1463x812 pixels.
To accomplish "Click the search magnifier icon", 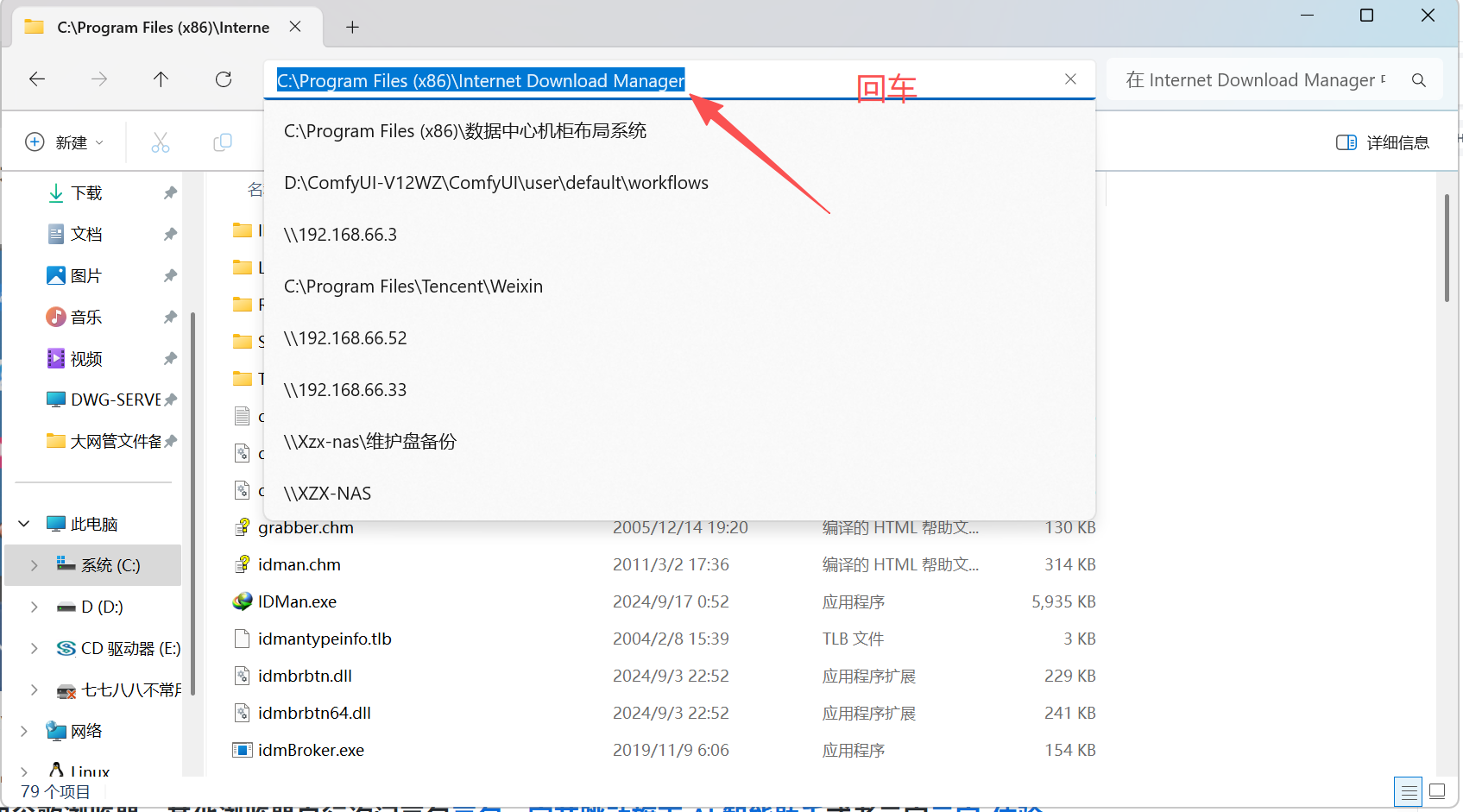I will (x=1418, y=80).
